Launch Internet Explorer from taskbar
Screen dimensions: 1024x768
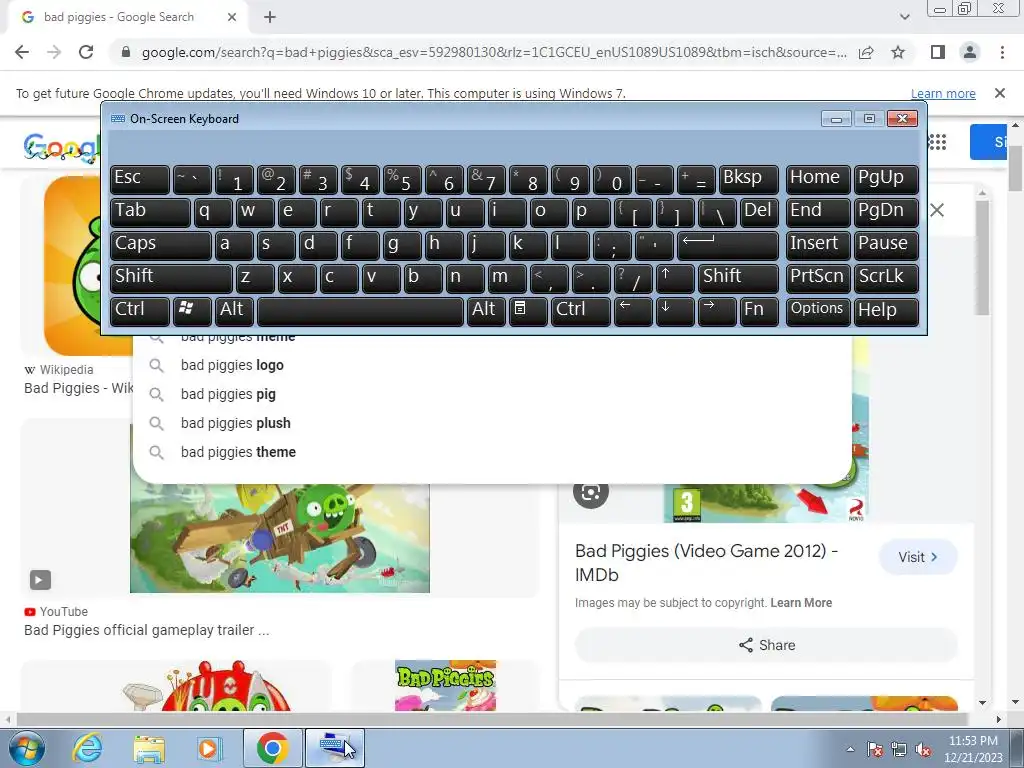tap(87, 748)
